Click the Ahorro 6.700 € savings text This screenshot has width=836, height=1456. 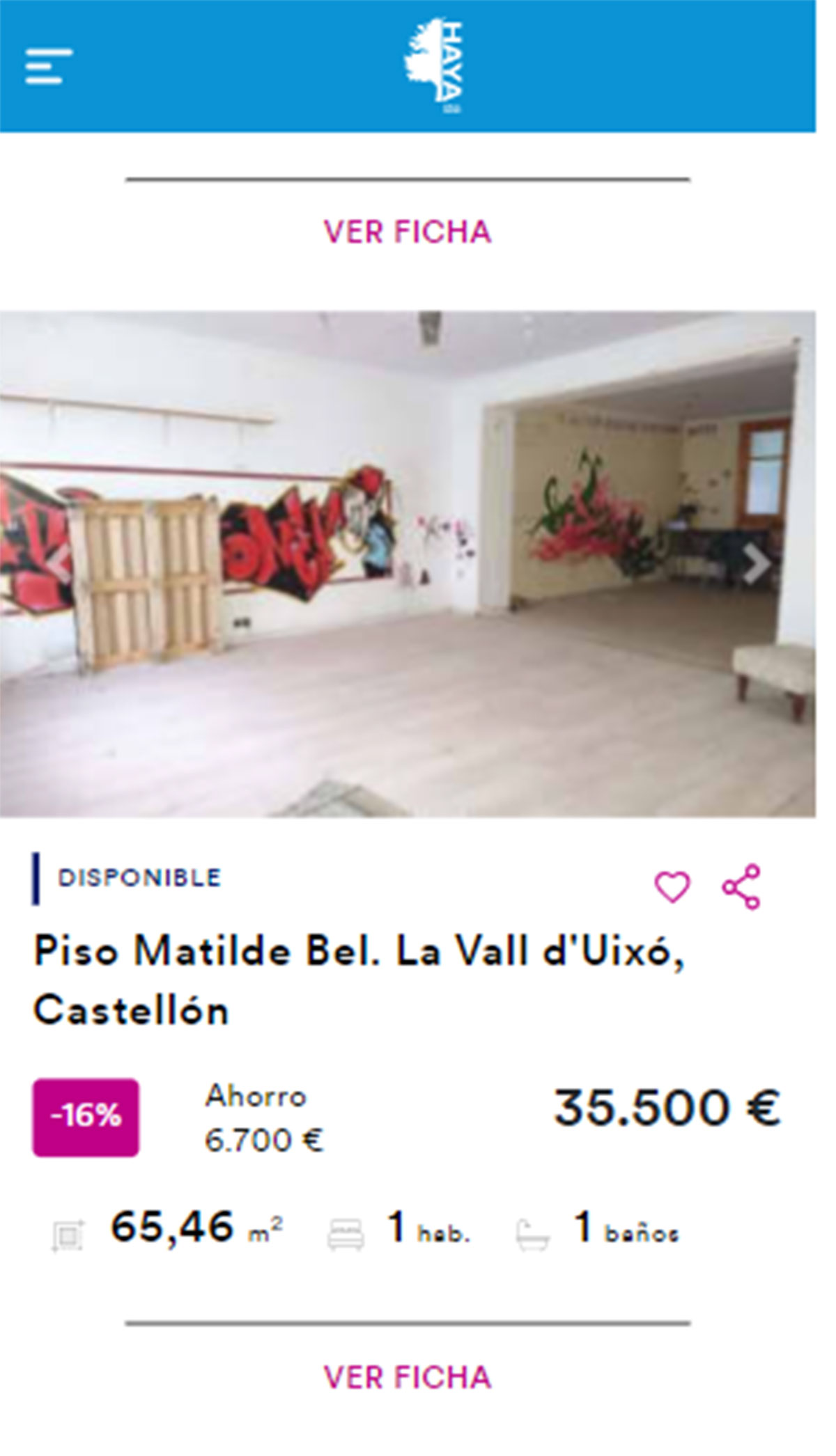tap(265, 1118)
